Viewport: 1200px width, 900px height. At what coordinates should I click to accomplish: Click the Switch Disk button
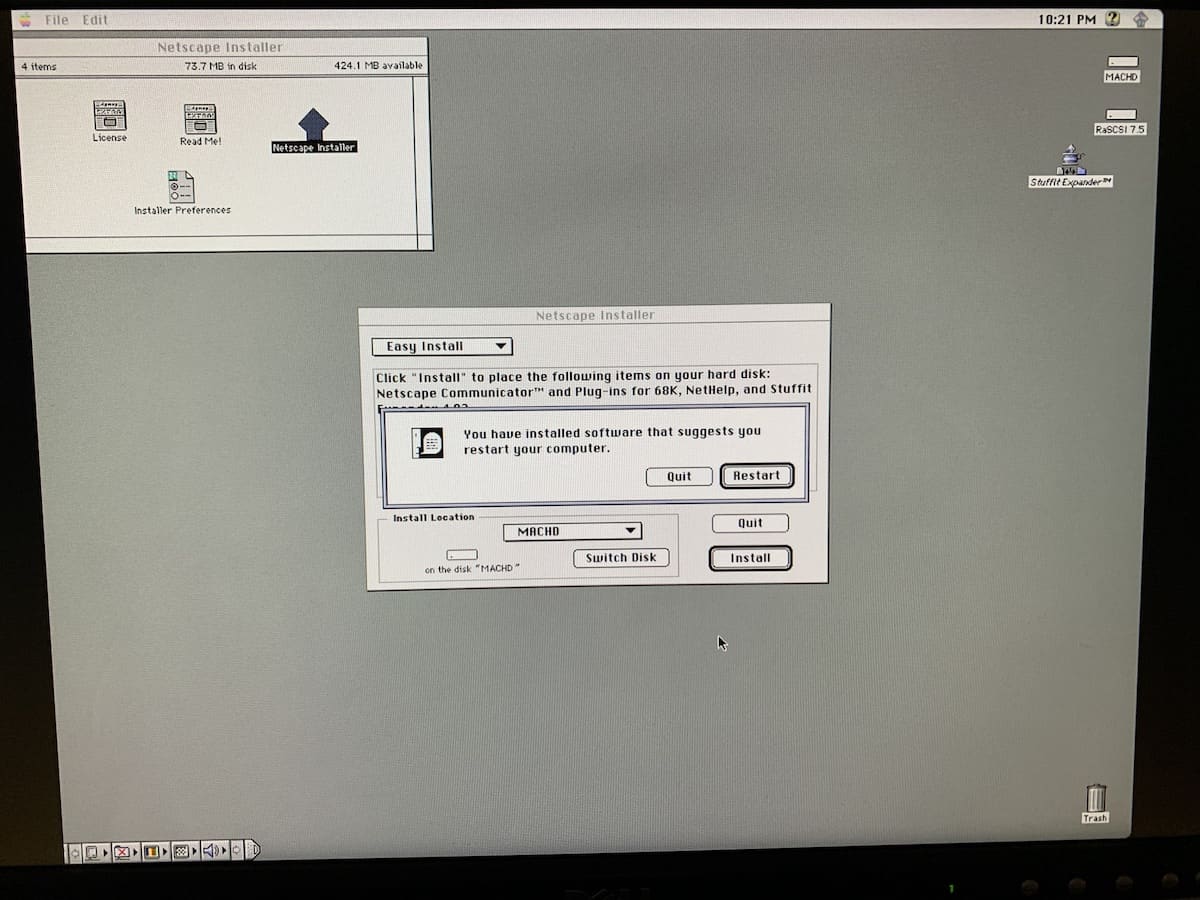(x=621, y=558)
